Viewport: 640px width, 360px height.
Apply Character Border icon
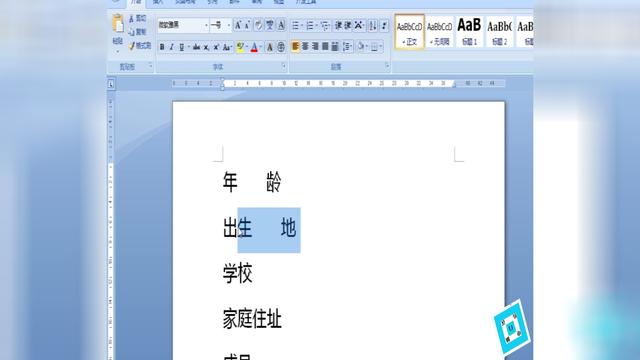tap(281, 25)
